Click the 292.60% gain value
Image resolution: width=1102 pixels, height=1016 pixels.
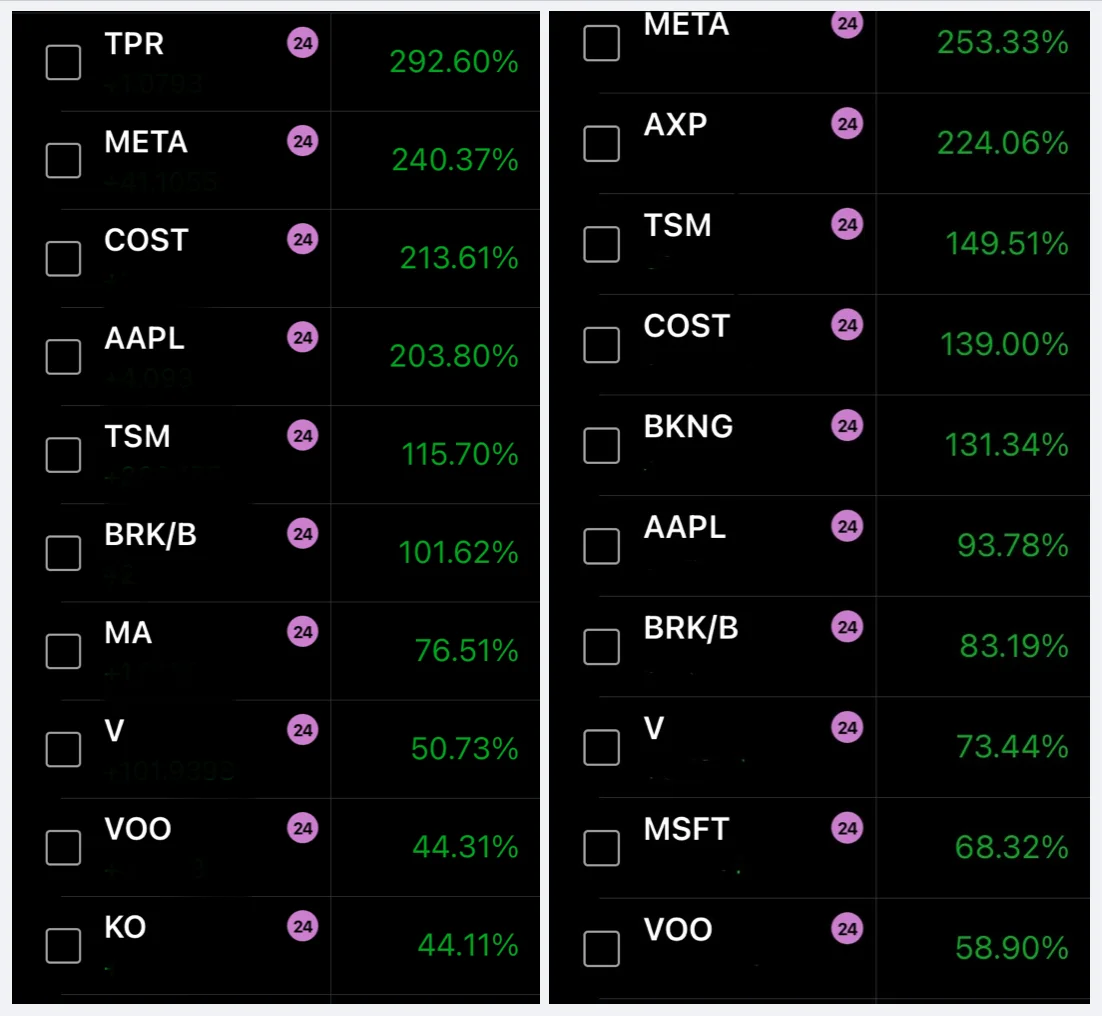point(454,63)
